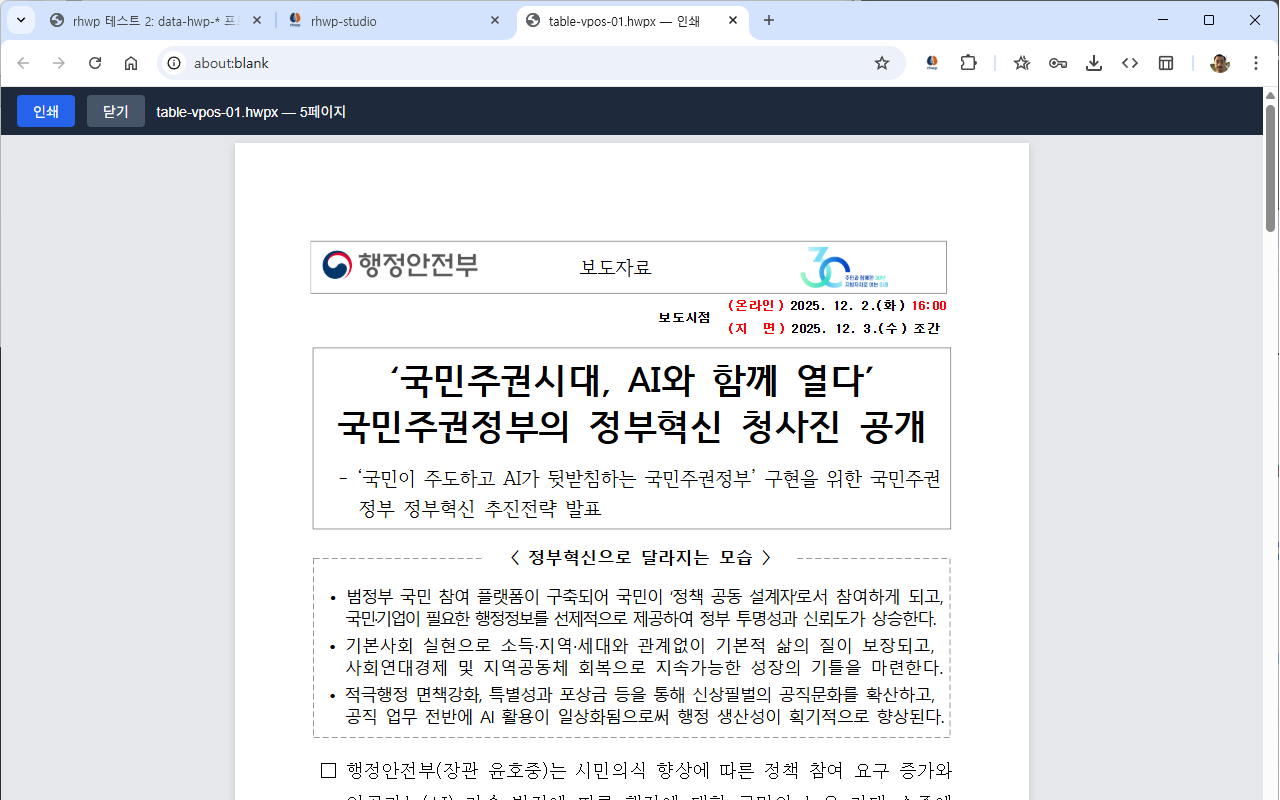Click the 행정안전부 logo in the document
This screenshot has height=800, width=1280.
tap(400, 266)
